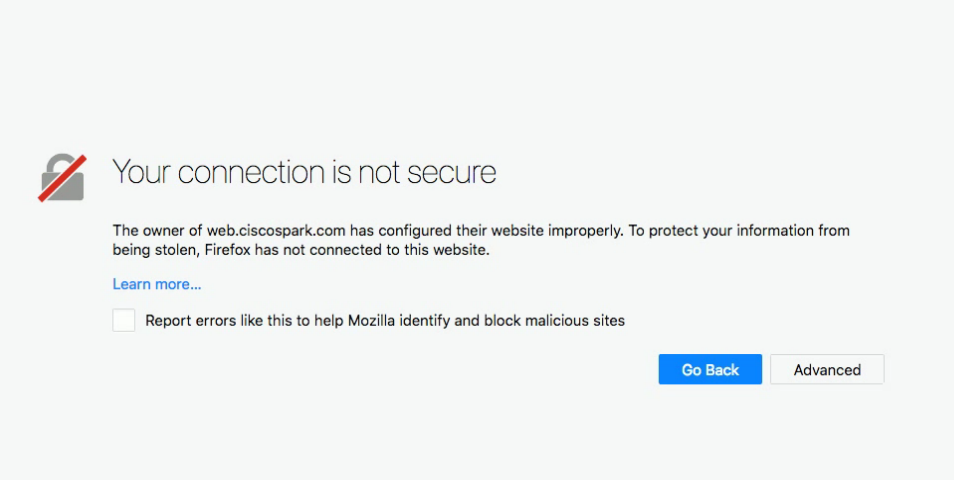Click the web.ciscospark.com domain in the message
The width and height of the screenshot is (954, 480).
pyautogui.click(x=276, y=230)
